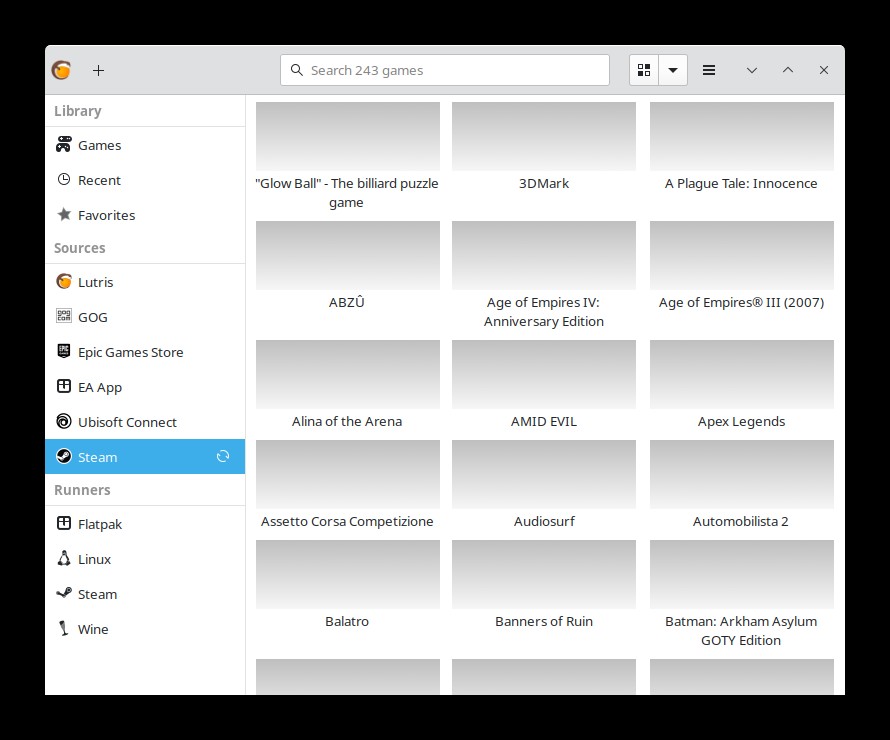890x740 pixels.
Task: Select Ubisoft Connect source
Action: pyautogui.click(x=145, y=422)
